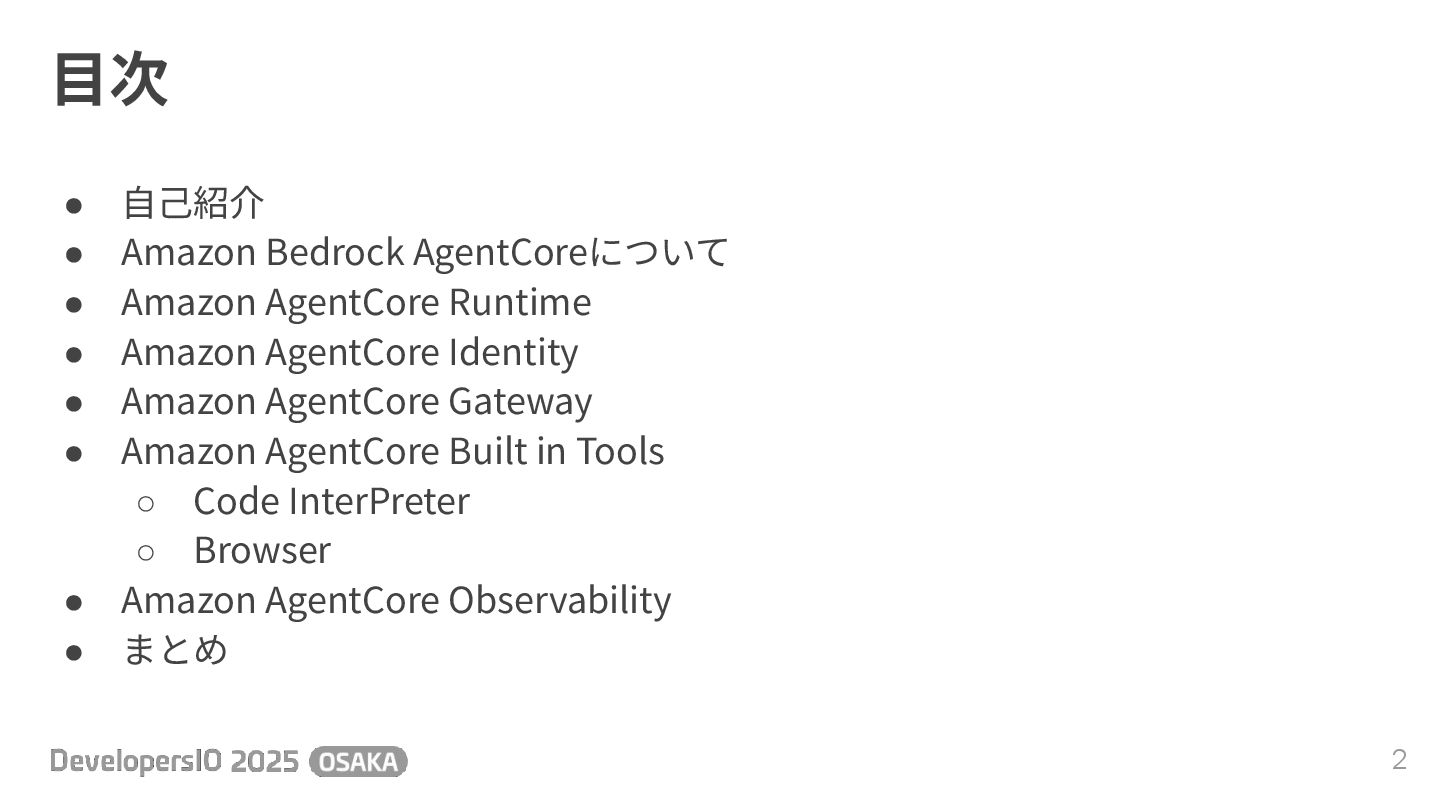Click the Amazon AgentCore Identity entry

pyautogui.click(x=350, y=352)
